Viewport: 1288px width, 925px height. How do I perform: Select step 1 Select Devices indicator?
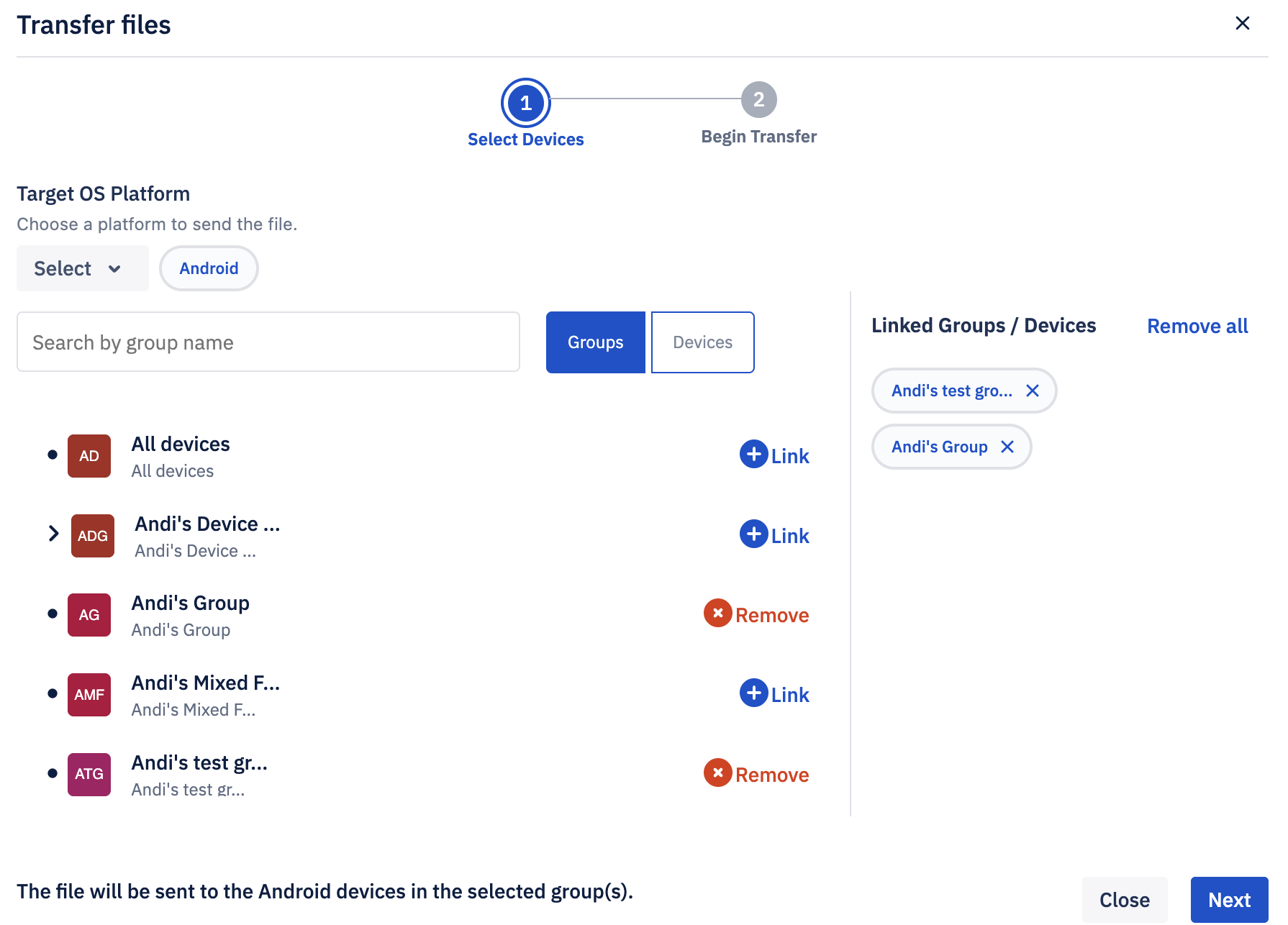pyautogui.click(x=525, y=103)
